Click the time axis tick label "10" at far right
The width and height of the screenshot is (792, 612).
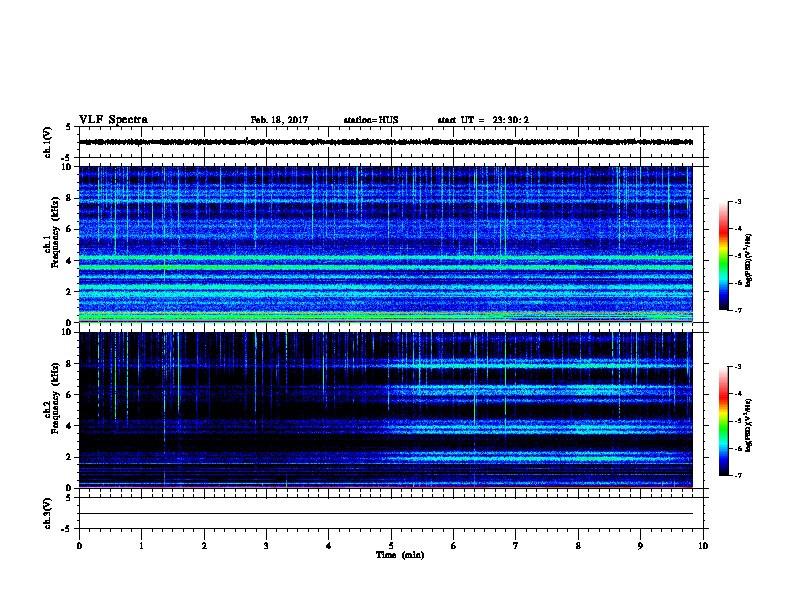pyautogui.click(x=703, y=546)
